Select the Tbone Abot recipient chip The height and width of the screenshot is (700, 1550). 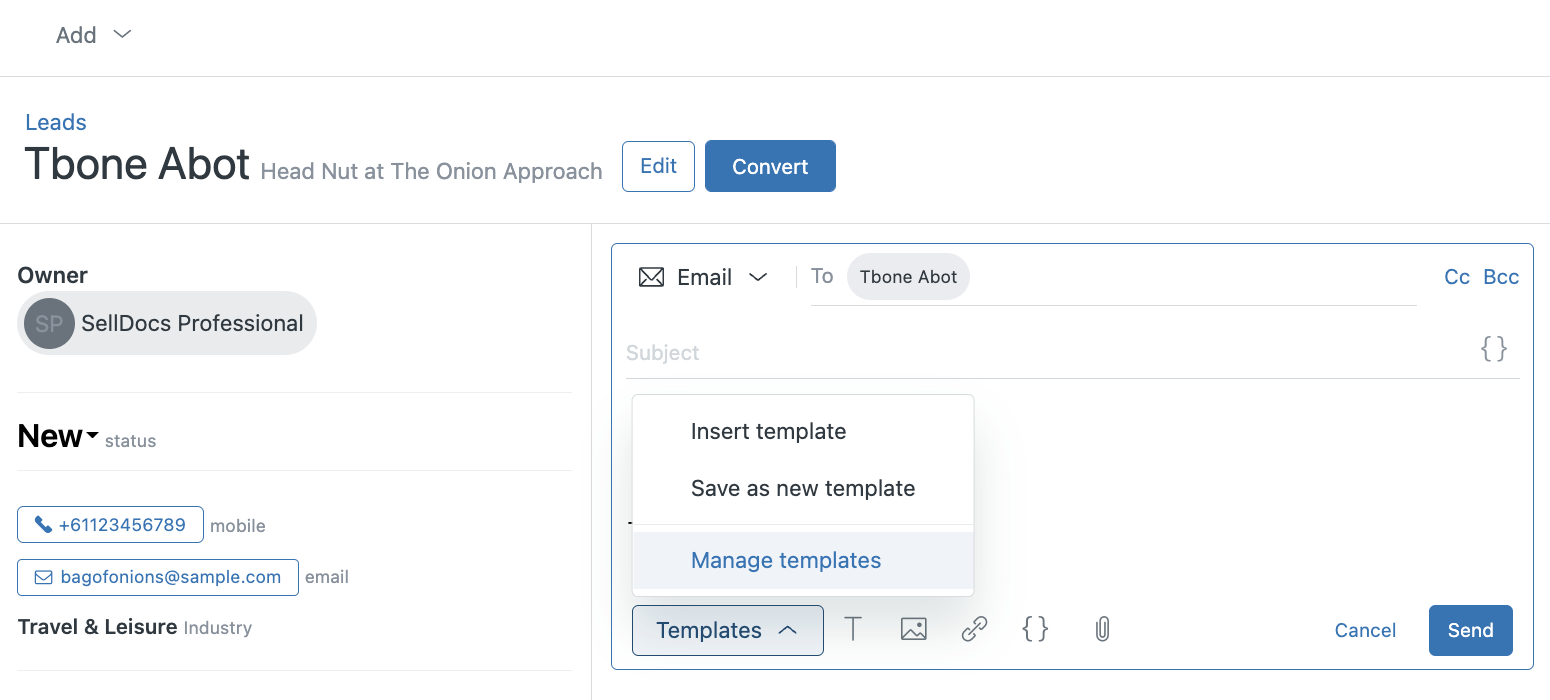click(x=908, y=277)
